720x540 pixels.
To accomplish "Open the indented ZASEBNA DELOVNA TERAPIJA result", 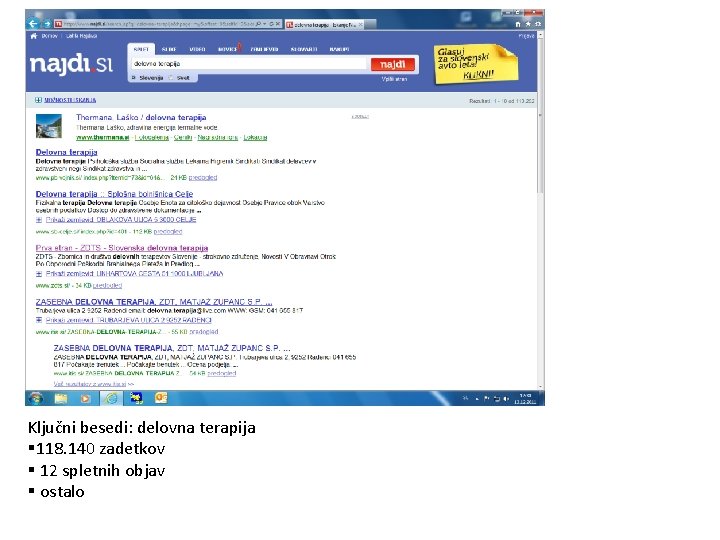I will (x=172, y=348).
